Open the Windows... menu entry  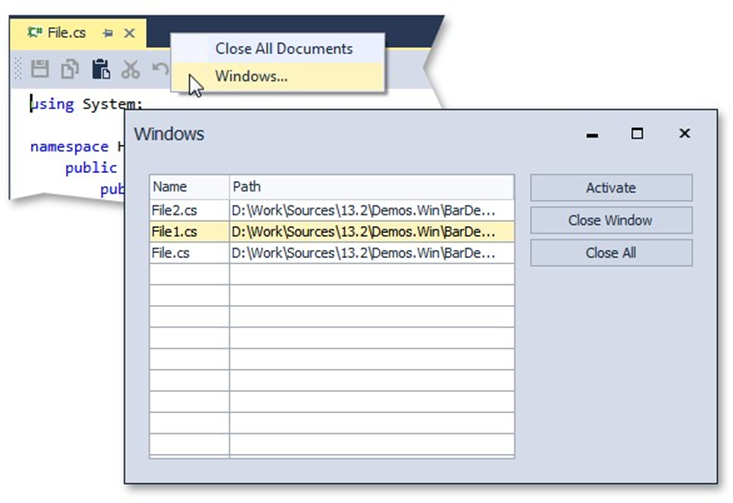[x=251, y=76]
